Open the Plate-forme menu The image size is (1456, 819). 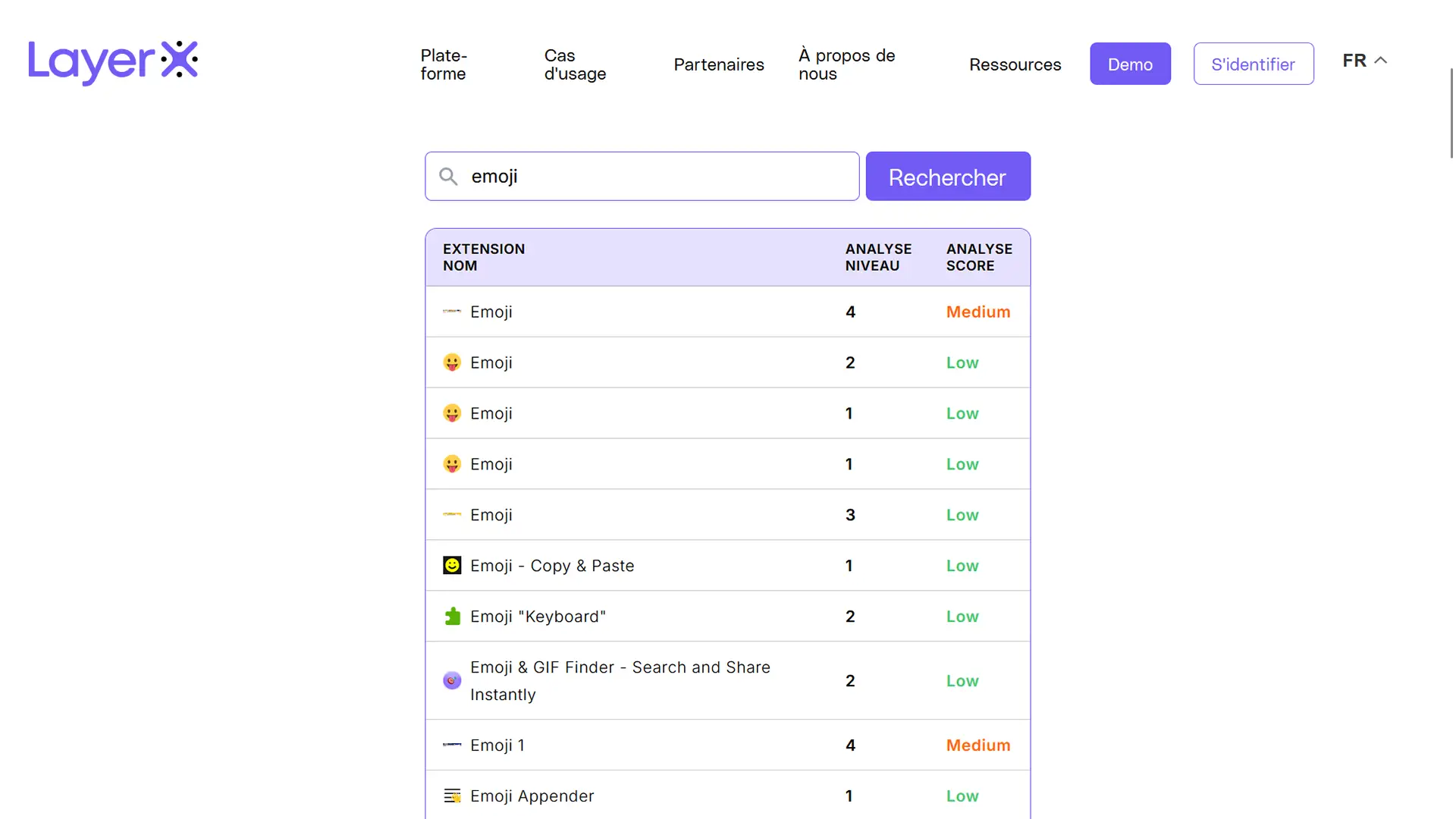point(444,64)
